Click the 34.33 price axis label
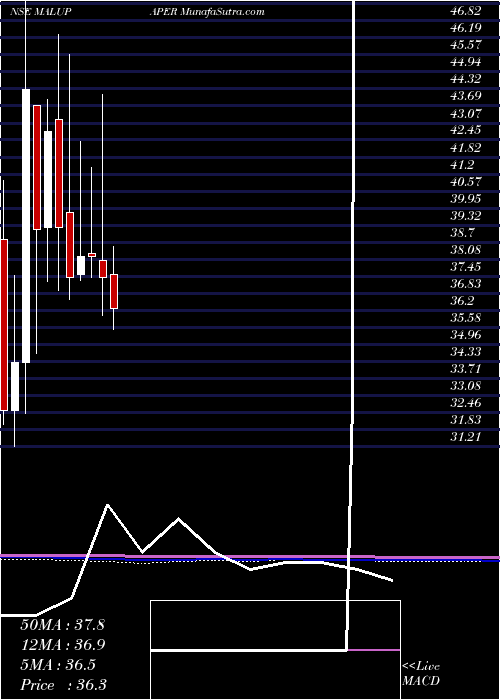The height and width of the screenshot is (700, 500). pyautogui.click(x=465, y=351)
